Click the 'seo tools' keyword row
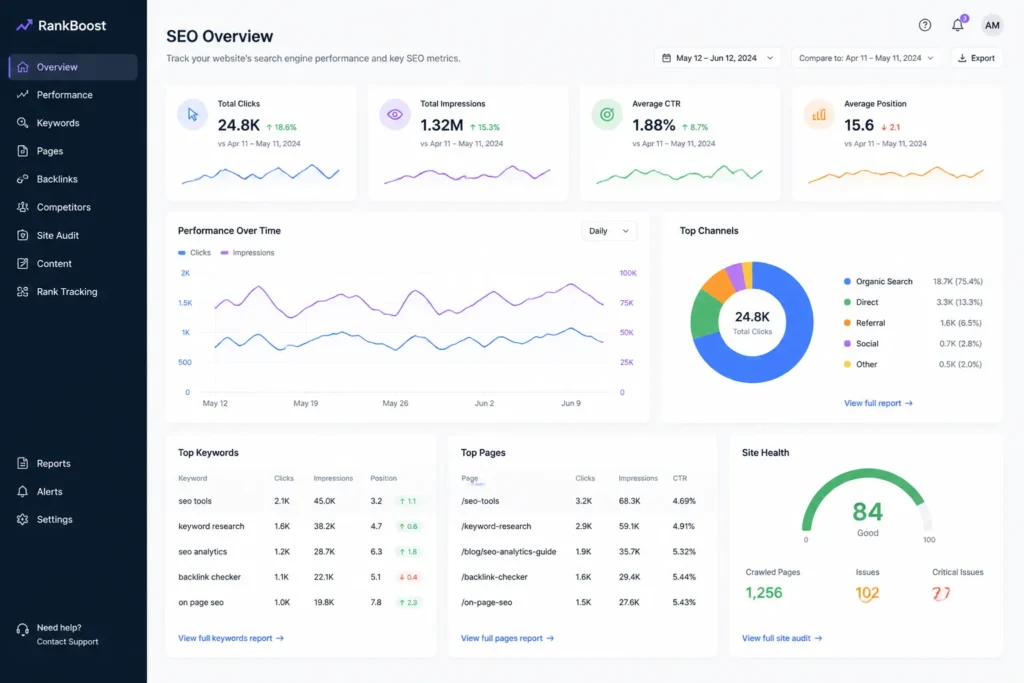 pyautogui.click(x=300, y=501)
